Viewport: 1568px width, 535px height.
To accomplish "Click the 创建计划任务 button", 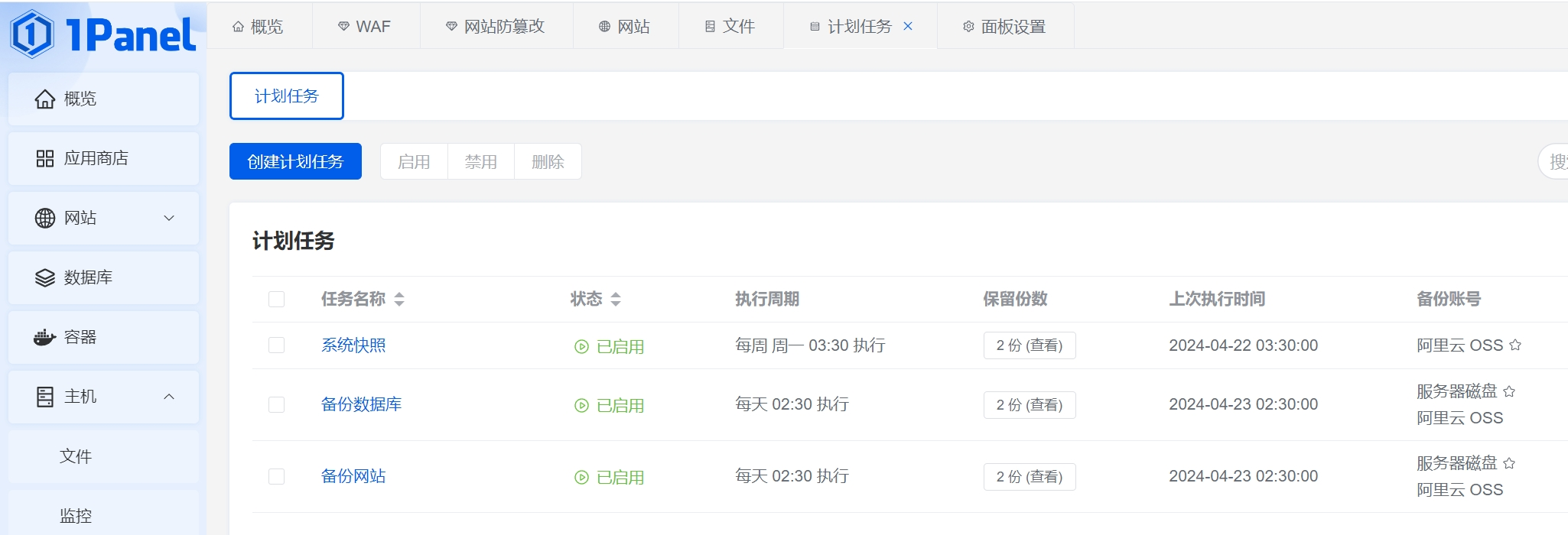I will [x=295, y=162].
